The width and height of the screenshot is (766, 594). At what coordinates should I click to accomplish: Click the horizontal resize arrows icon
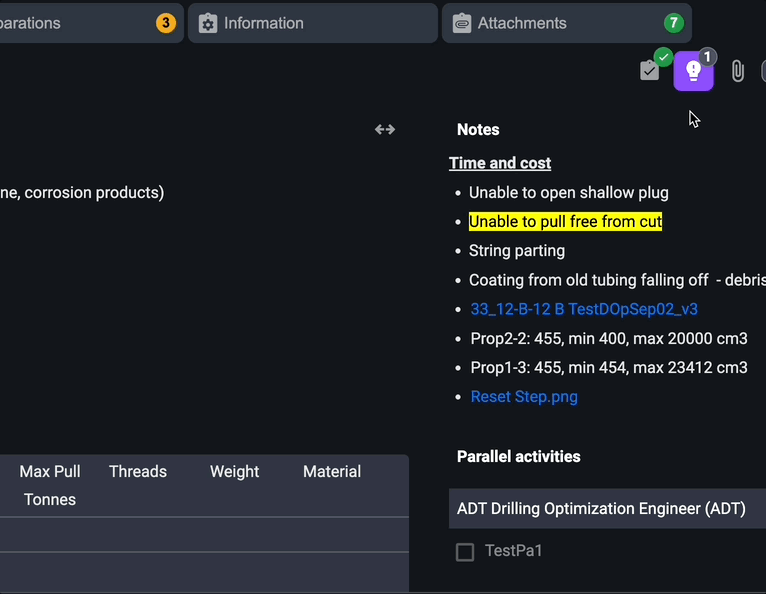pos(385,129)
